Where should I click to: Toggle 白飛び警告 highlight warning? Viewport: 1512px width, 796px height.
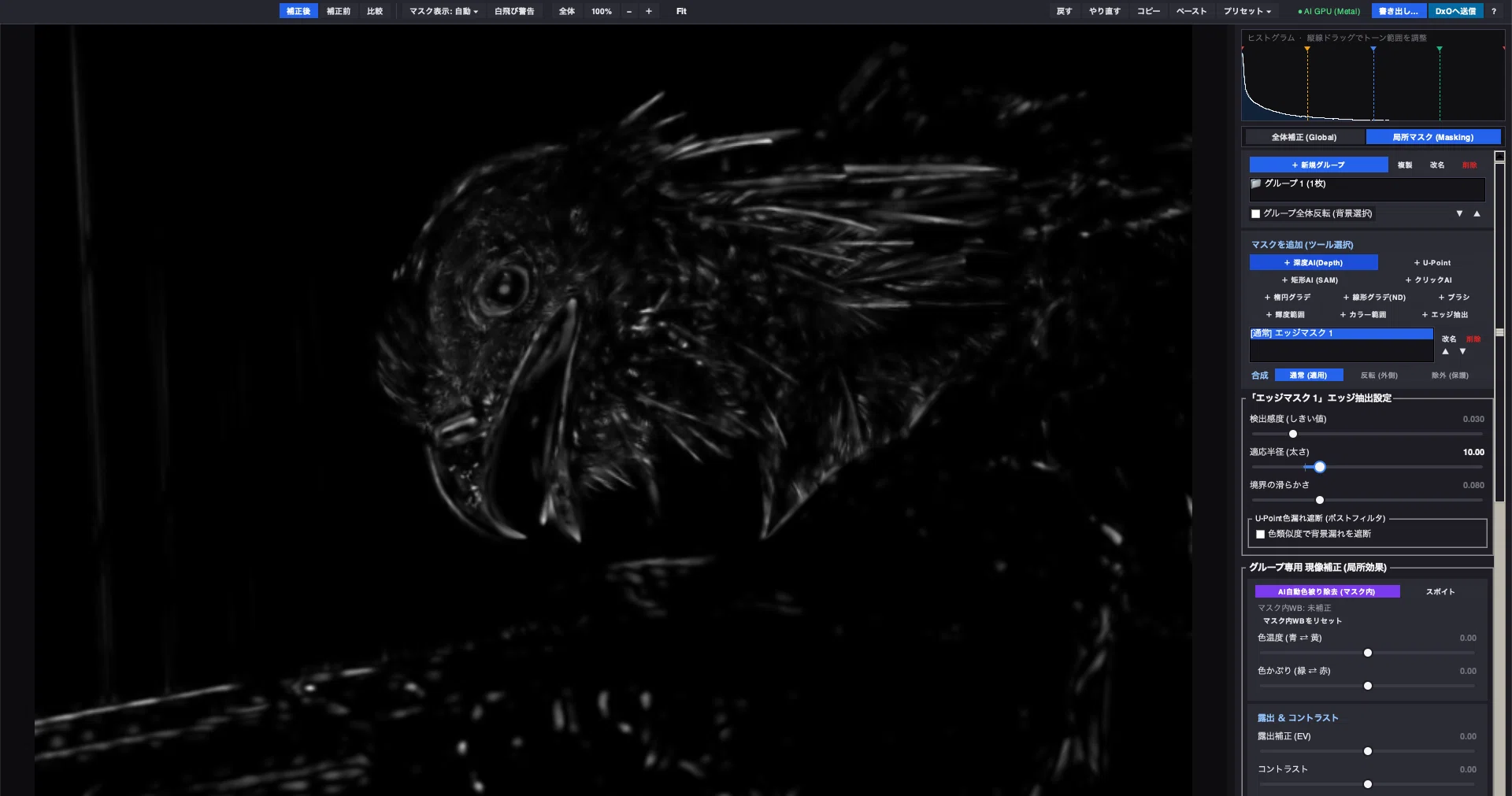click(x=514, y=11)
